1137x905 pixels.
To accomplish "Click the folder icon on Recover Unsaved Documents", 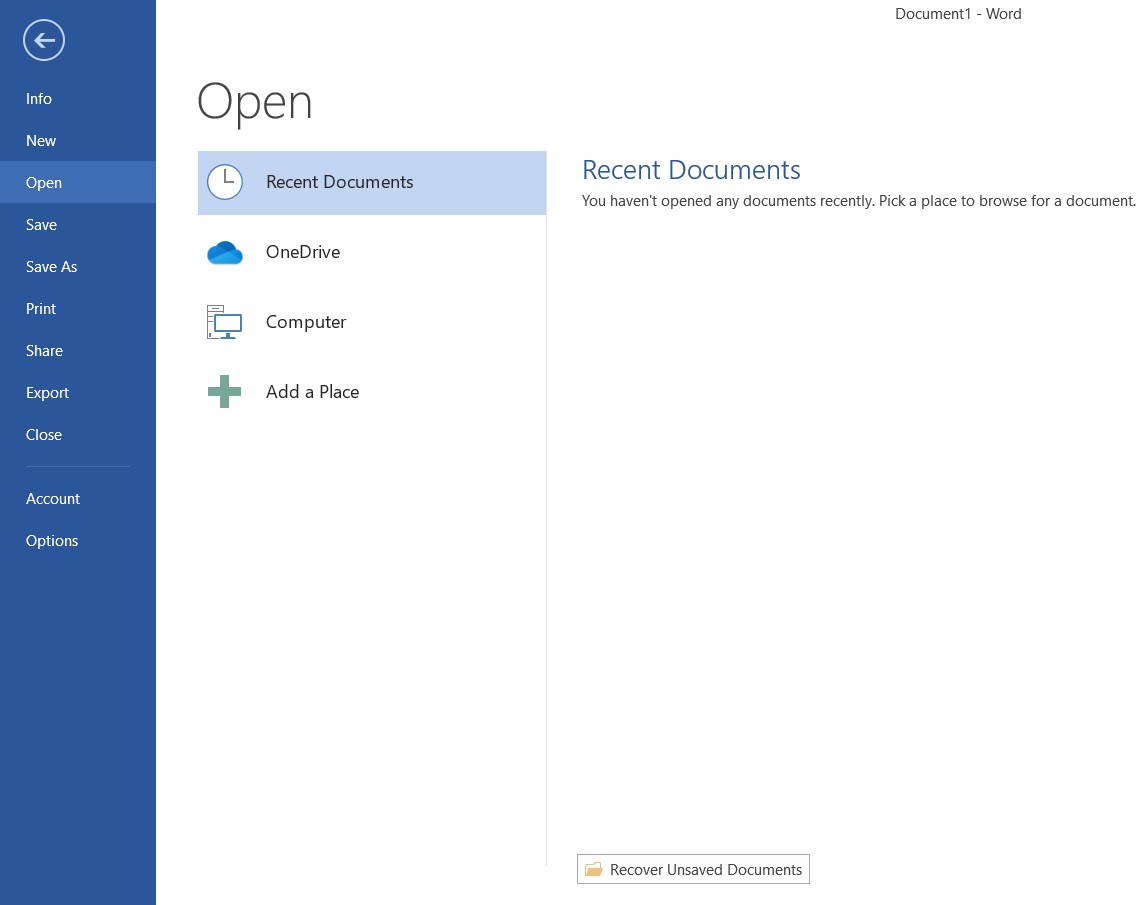I will [594, 870].
